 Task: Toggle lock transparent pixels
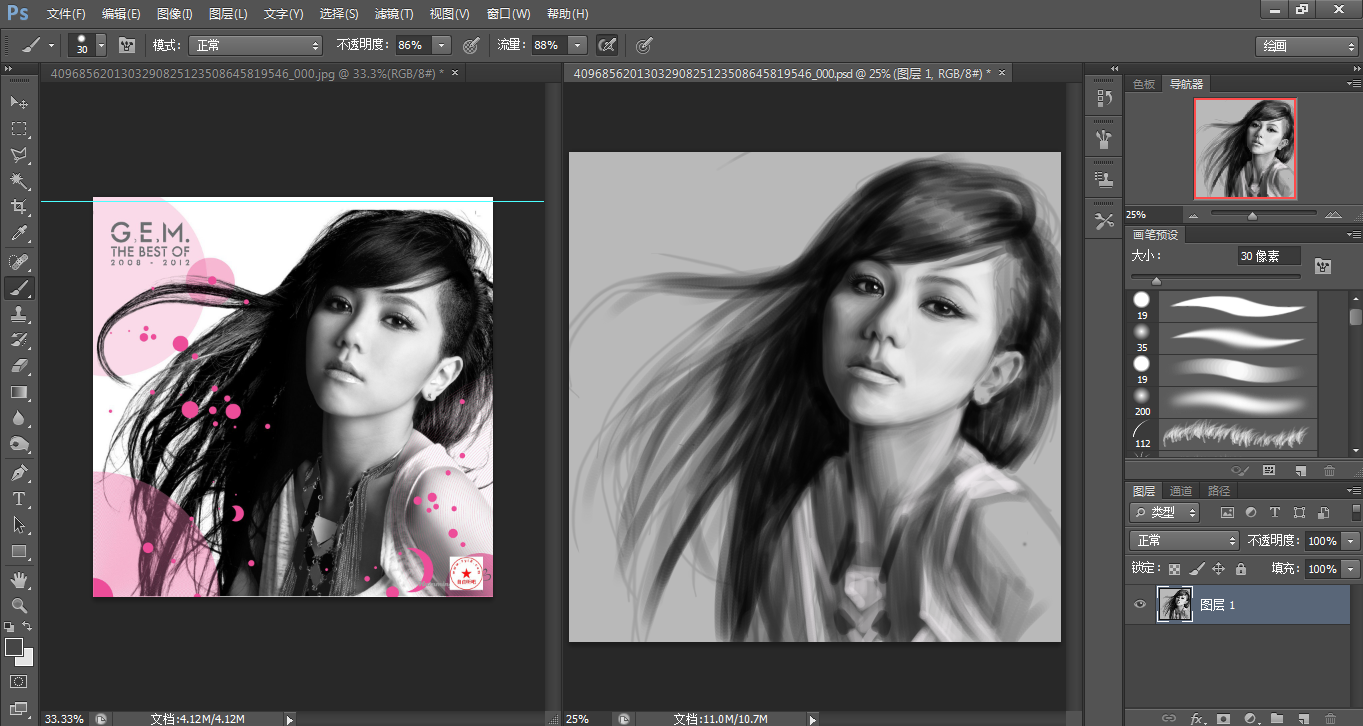1175,569
